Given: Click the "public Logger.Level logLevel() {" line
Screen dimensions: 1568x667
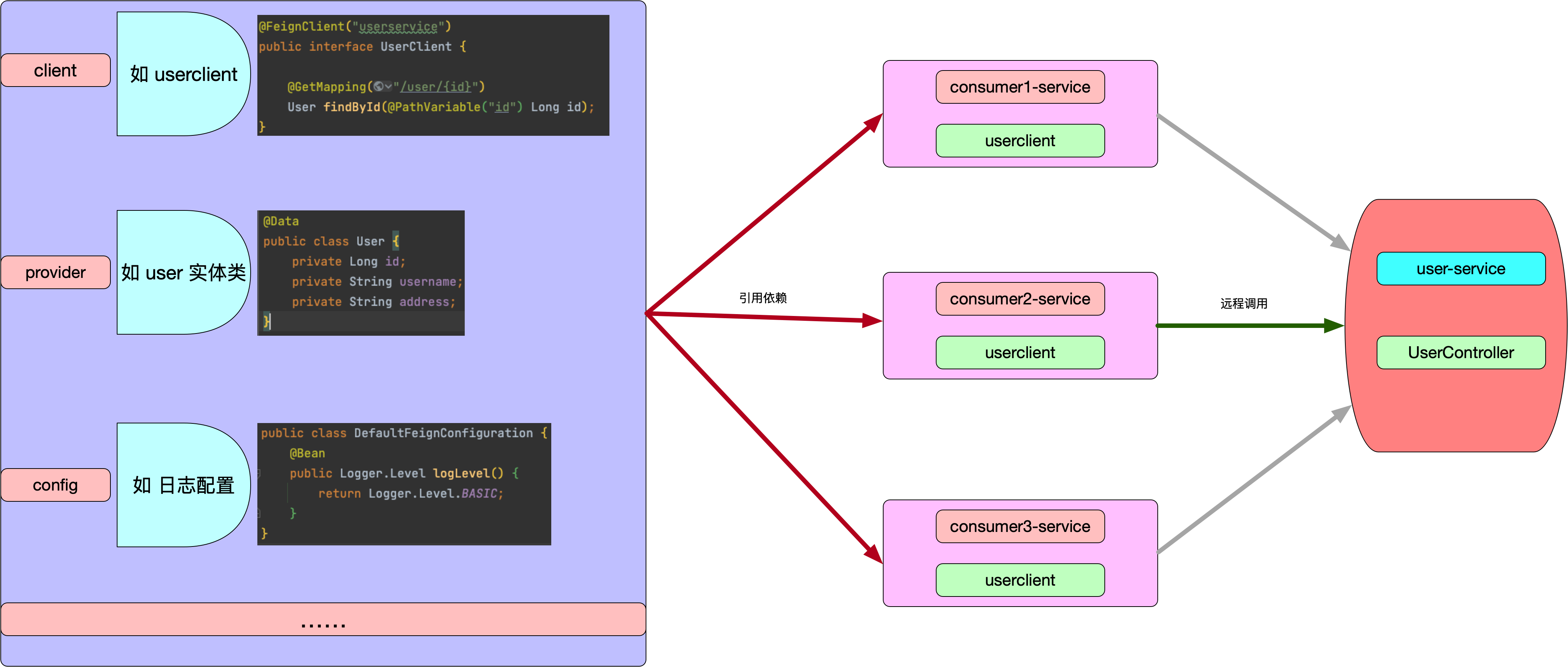Looking at the screenshot, I should [x=404, y=473].
